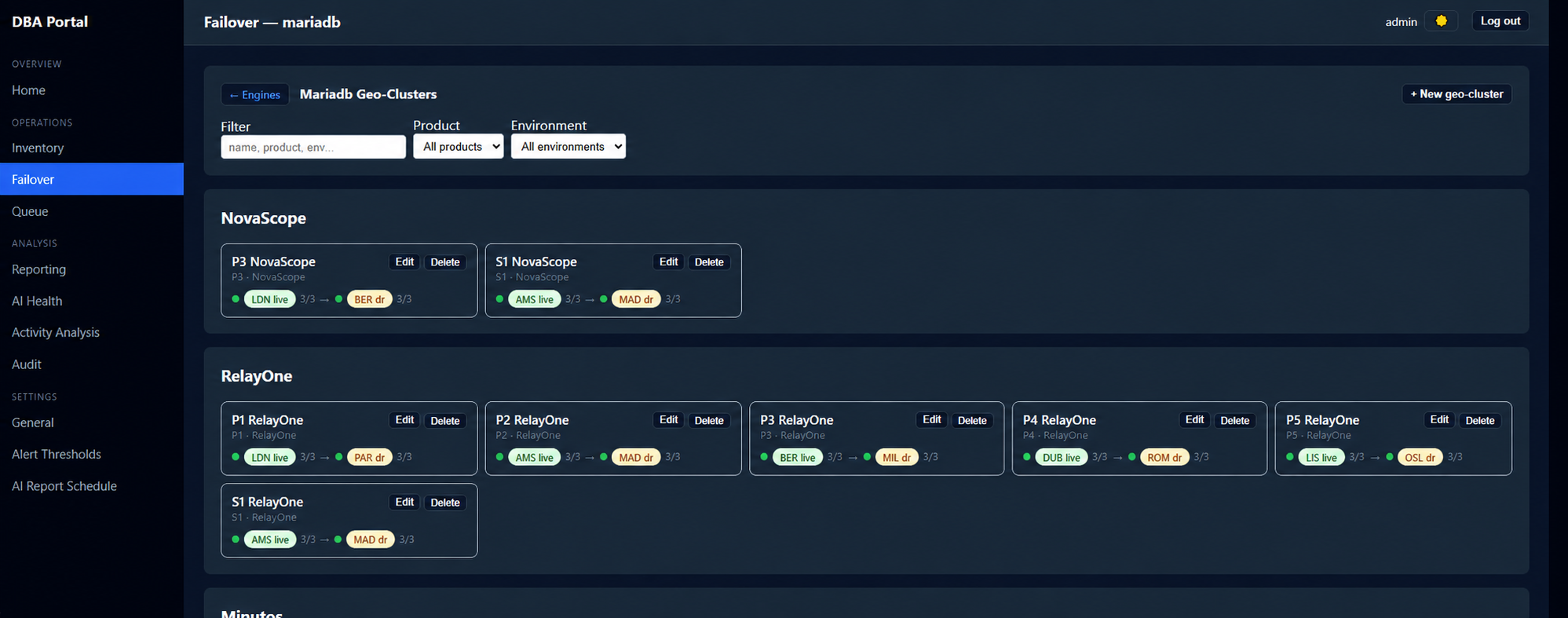The height and width of the screenshot is (618, 1568).
Task: Delete the P3 RelayOne cluster
Action: pos(972,421)
